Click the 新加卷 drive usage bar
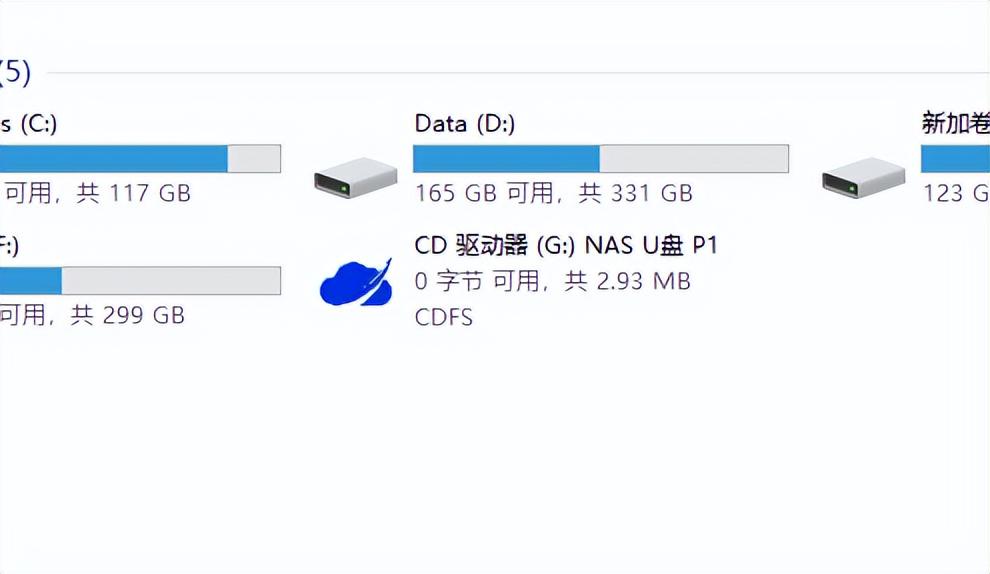This screenshot has width=990, height=574. click(x=955, y=159)
